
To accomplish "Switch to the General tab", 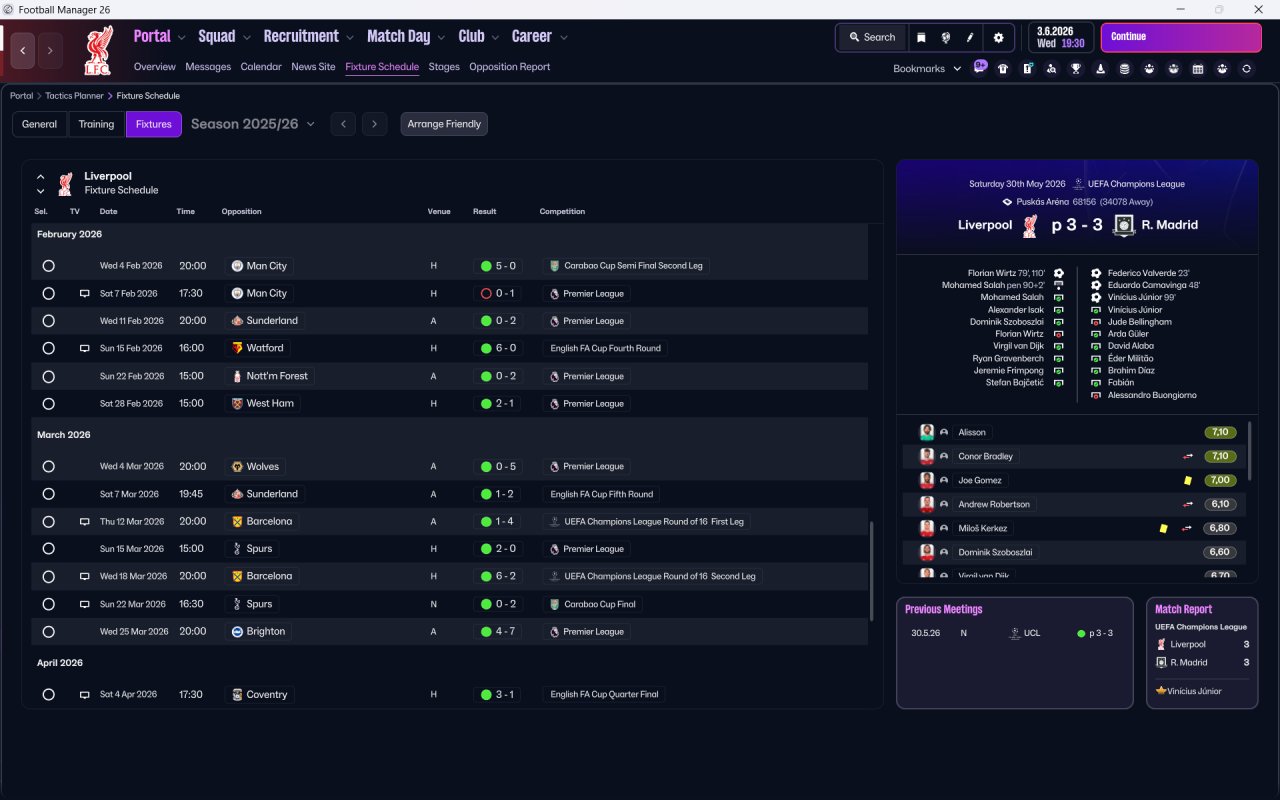I will pos(40,124).
